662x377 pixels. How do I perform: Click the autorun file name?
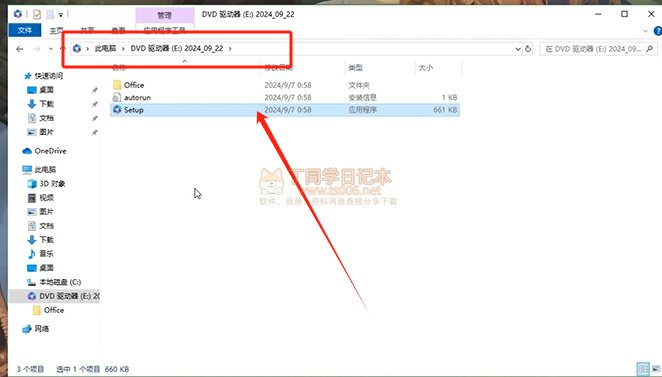coord(137,98)
